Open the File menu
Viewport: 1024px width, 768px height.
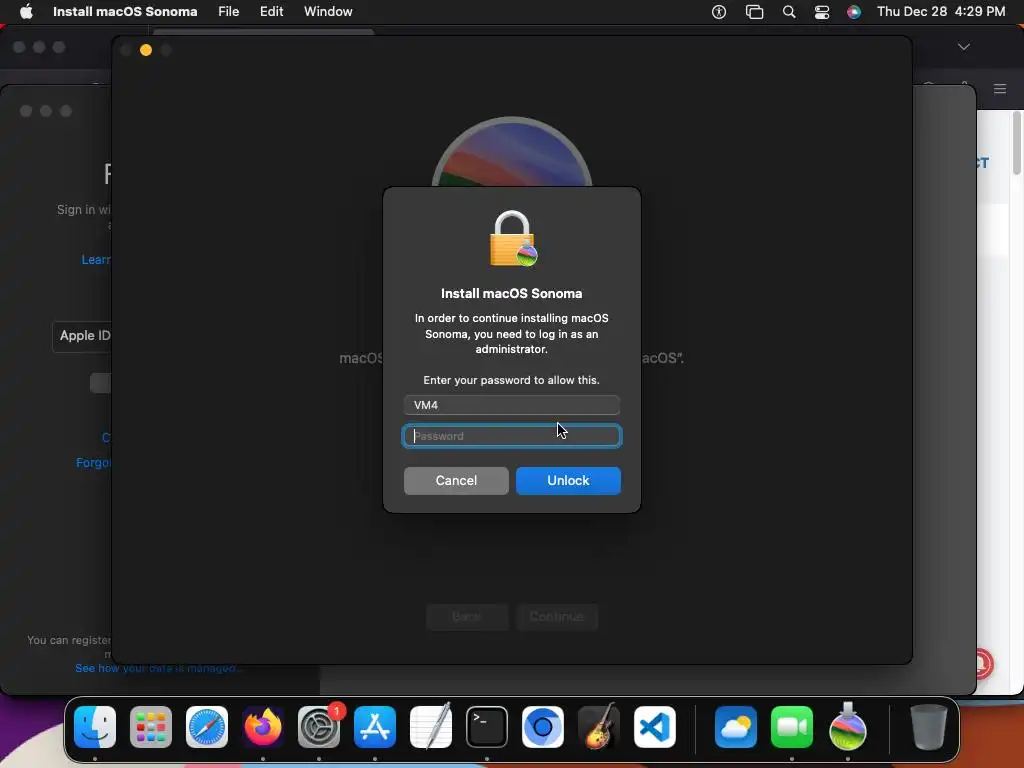(x=229, y=11)
